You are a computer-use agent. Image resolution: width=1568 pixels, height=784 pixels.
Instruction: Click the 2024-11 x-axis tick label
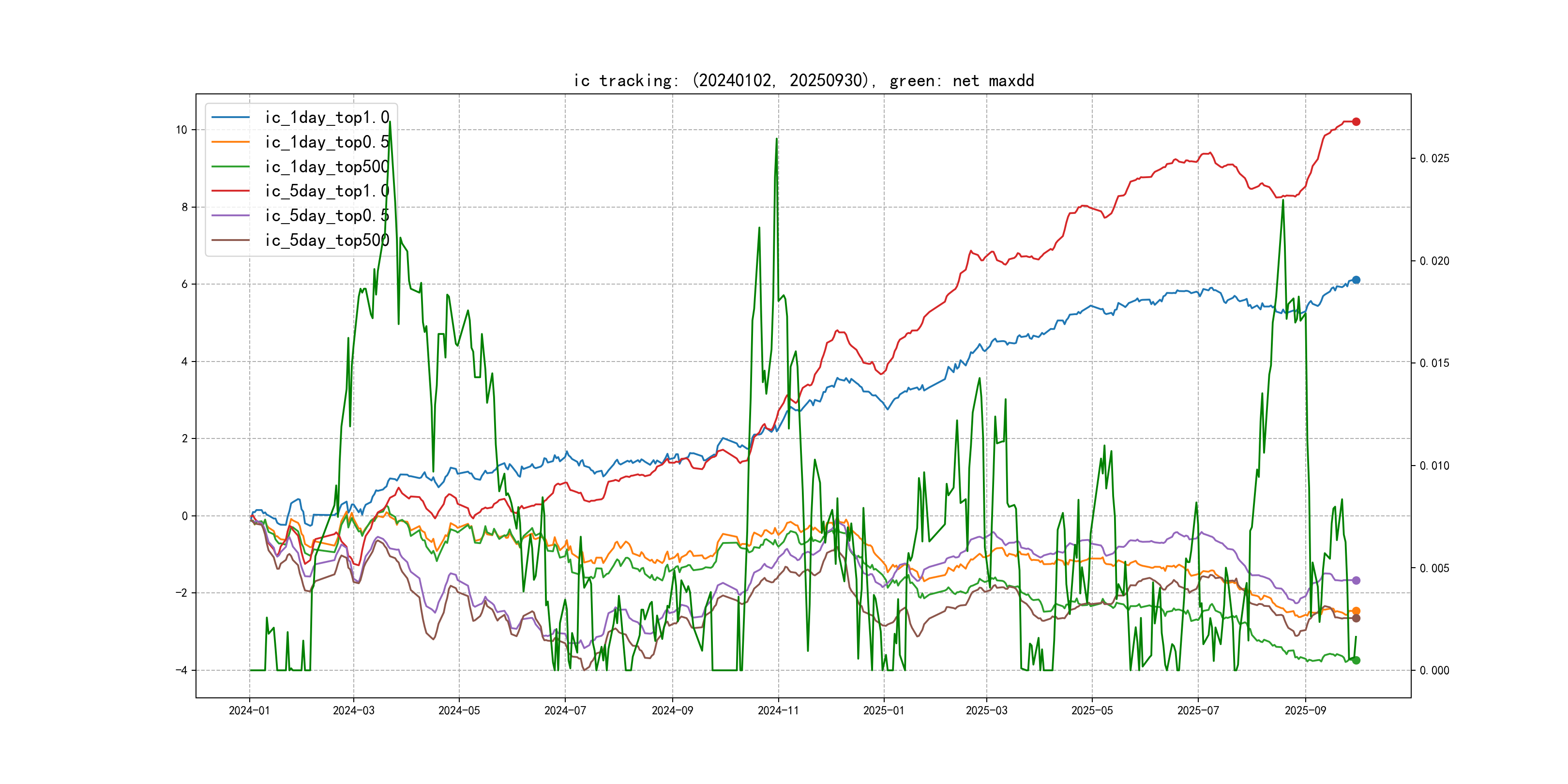point(778,710)
